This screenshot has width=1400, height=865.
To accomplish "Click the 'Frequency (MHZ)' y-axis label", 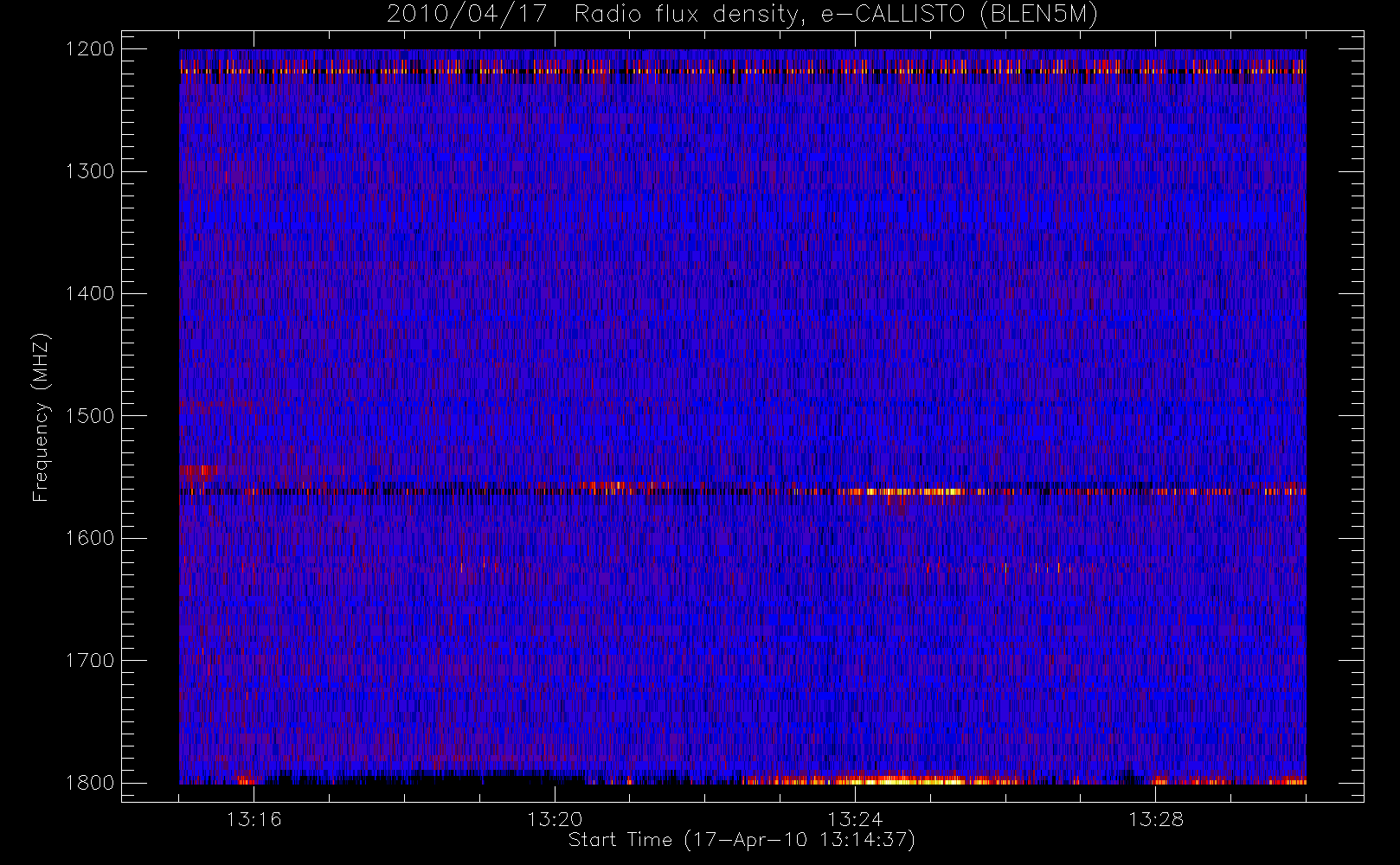I will [x=40, y=417].
